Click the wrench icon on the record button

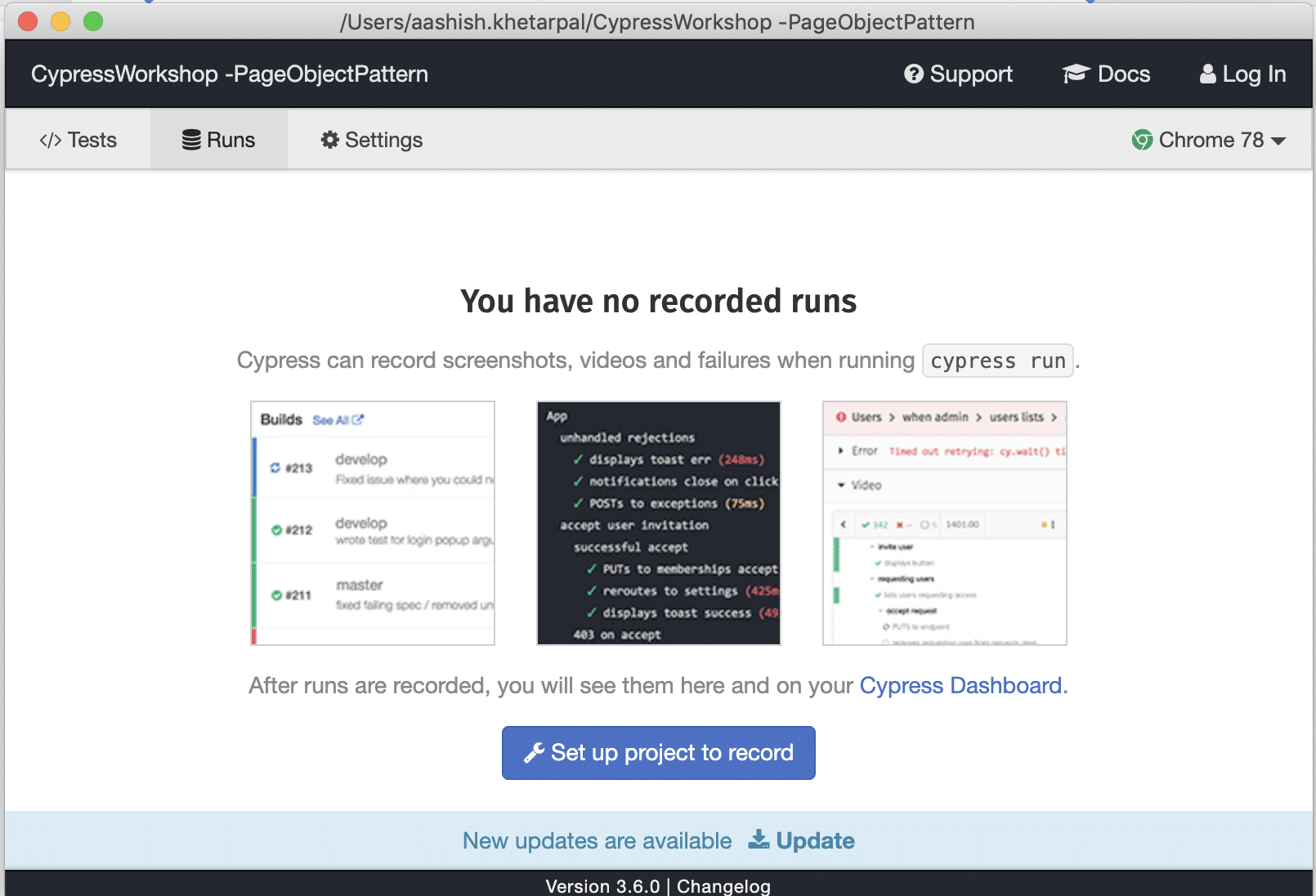pos(533,752)
